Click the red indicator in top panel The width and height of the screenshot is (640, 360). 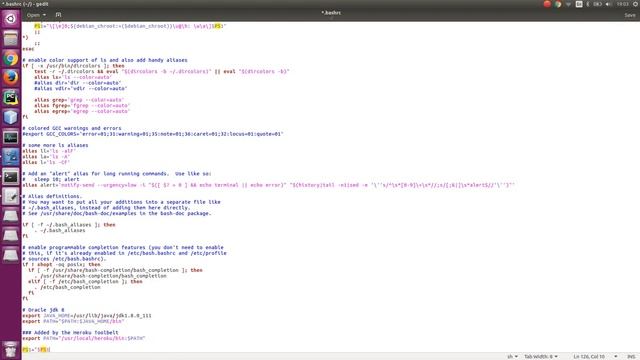547,4
